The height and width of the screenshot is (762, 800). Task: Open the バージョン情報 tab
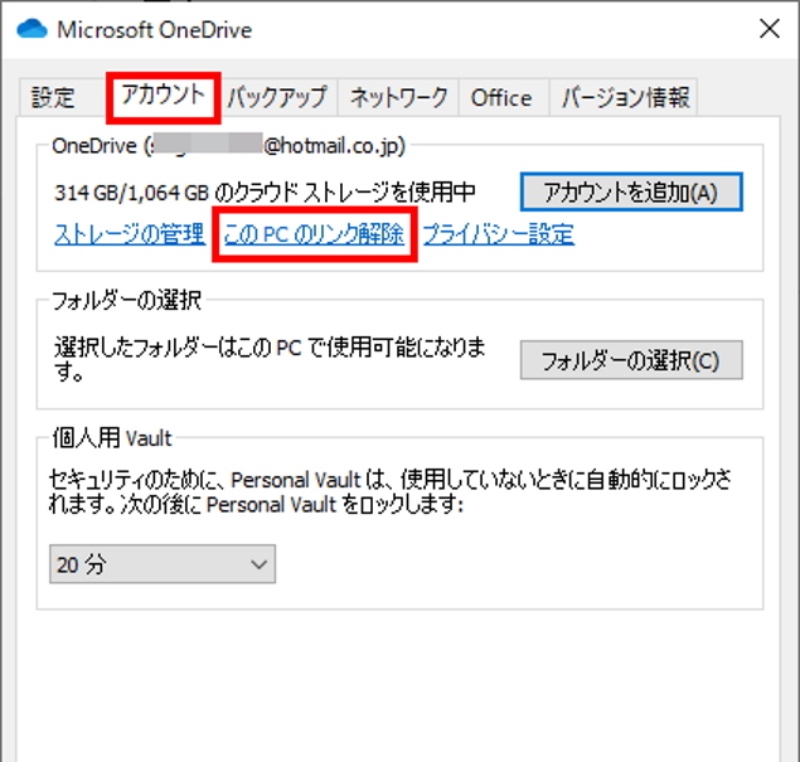point(625,98)
